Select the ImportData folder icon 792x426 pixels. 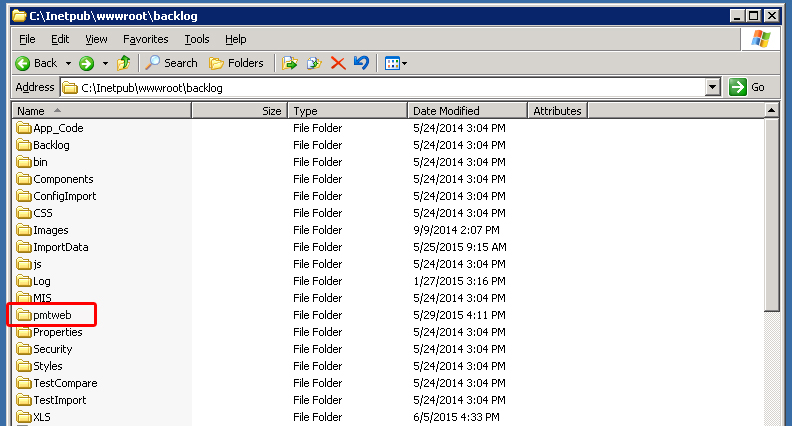pos(24,247)
